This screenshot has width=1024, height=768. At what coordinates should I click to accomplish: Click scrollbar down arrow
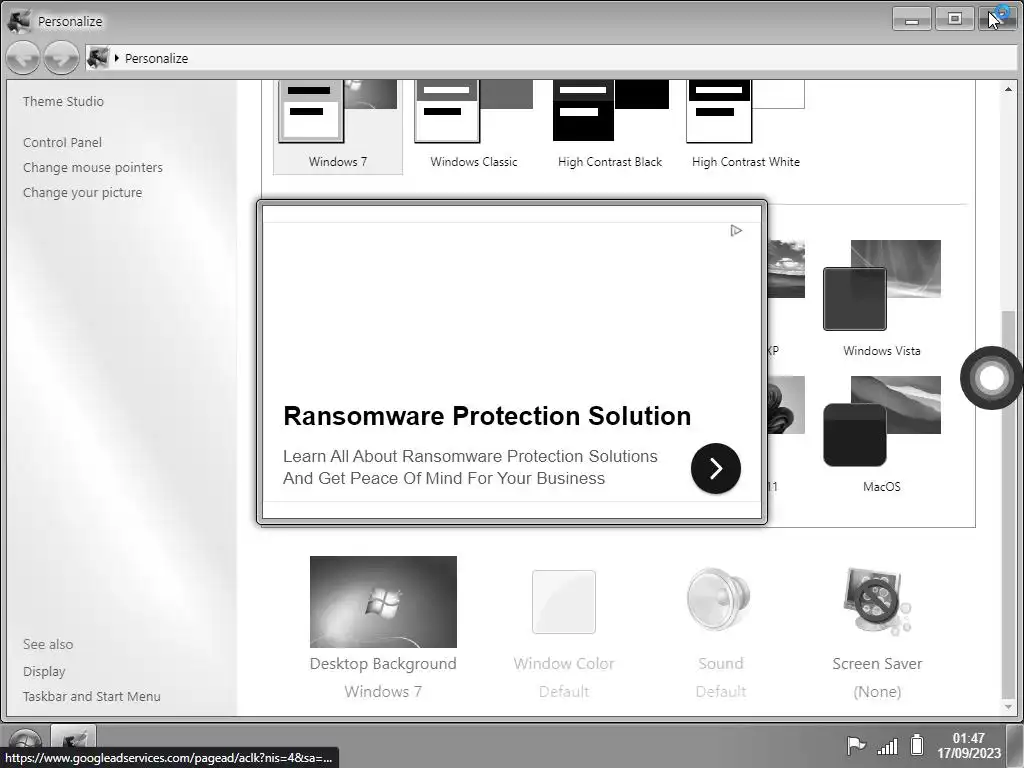1008,707
